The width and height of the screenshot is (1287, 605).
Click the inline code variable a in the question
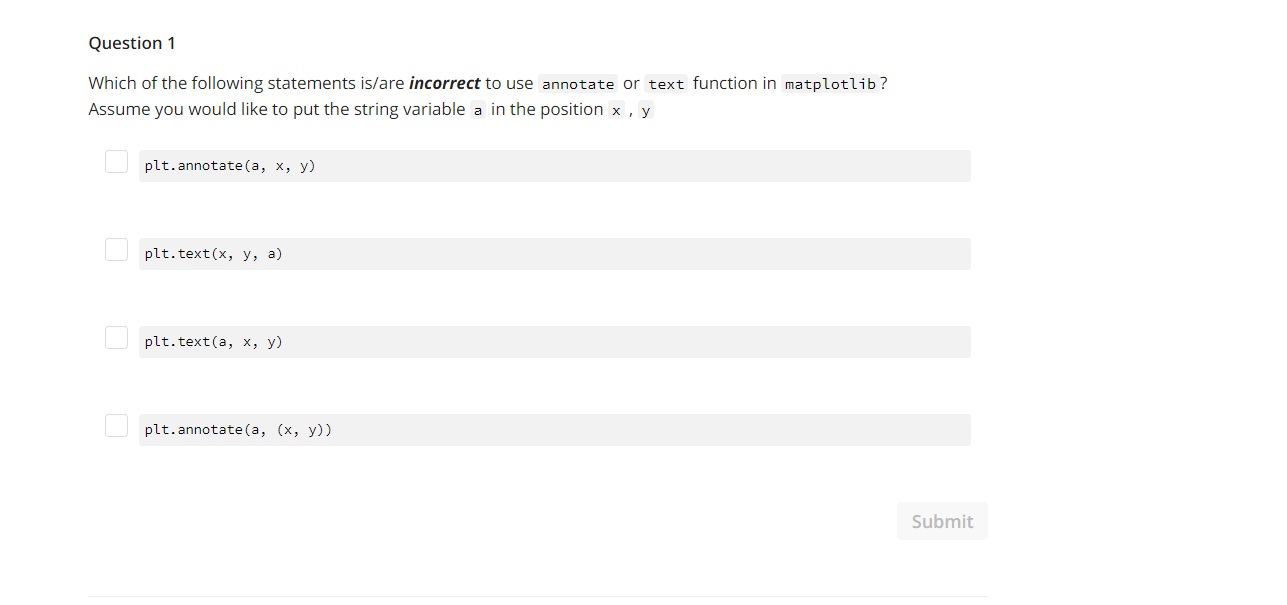(x=478, y=110)
